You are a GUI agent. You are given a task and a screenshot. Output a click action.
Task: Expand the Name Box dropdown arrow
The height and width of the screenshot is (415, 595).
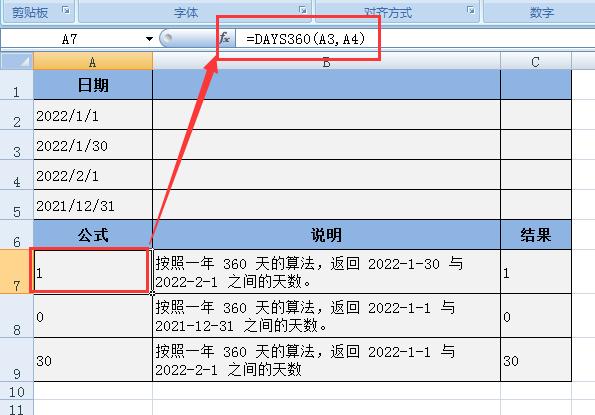pyautogui.click(x=149, y=39)
